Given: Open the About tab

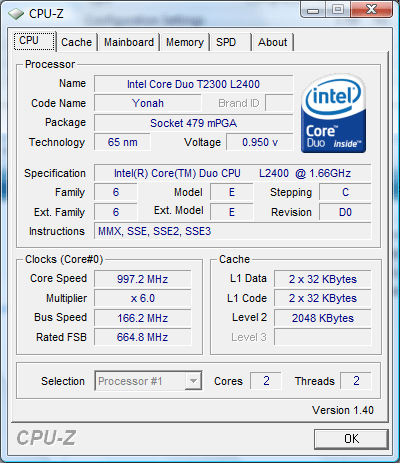Looking at the screenshot, I should point(273,42).
